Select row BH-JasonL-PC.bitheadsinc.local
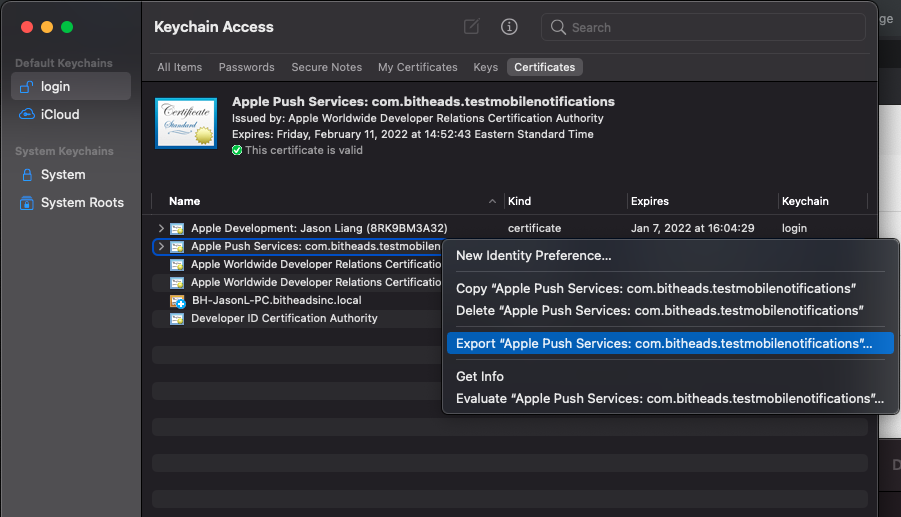Screen dimensions: 901x517 [x=297, y=300]
